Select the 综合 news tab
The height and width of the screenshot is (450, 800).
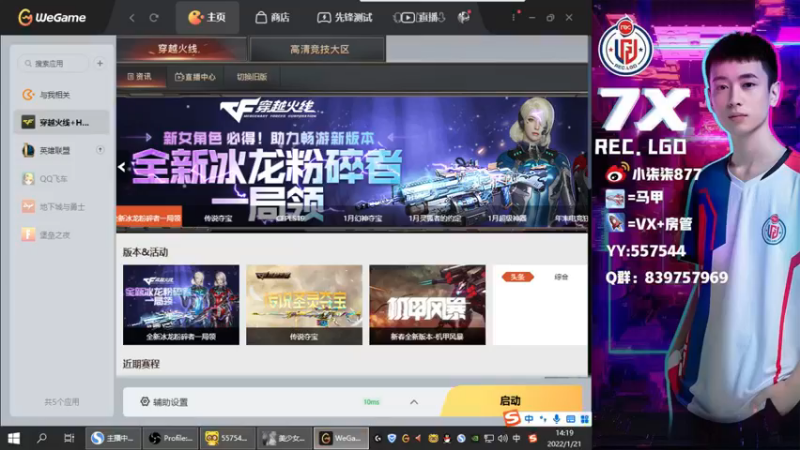(561, 277)
